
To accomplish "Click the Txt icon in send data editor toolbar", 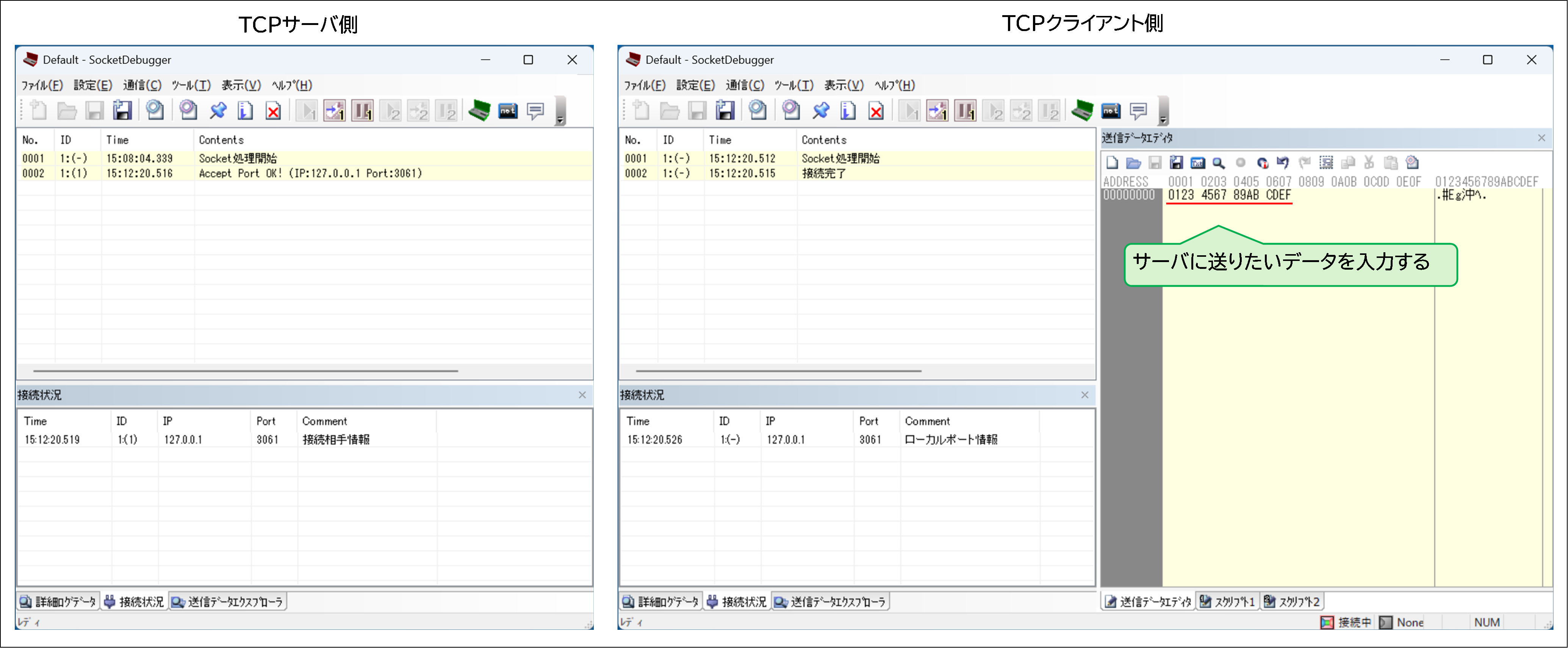I will (x=1197, y=163).
